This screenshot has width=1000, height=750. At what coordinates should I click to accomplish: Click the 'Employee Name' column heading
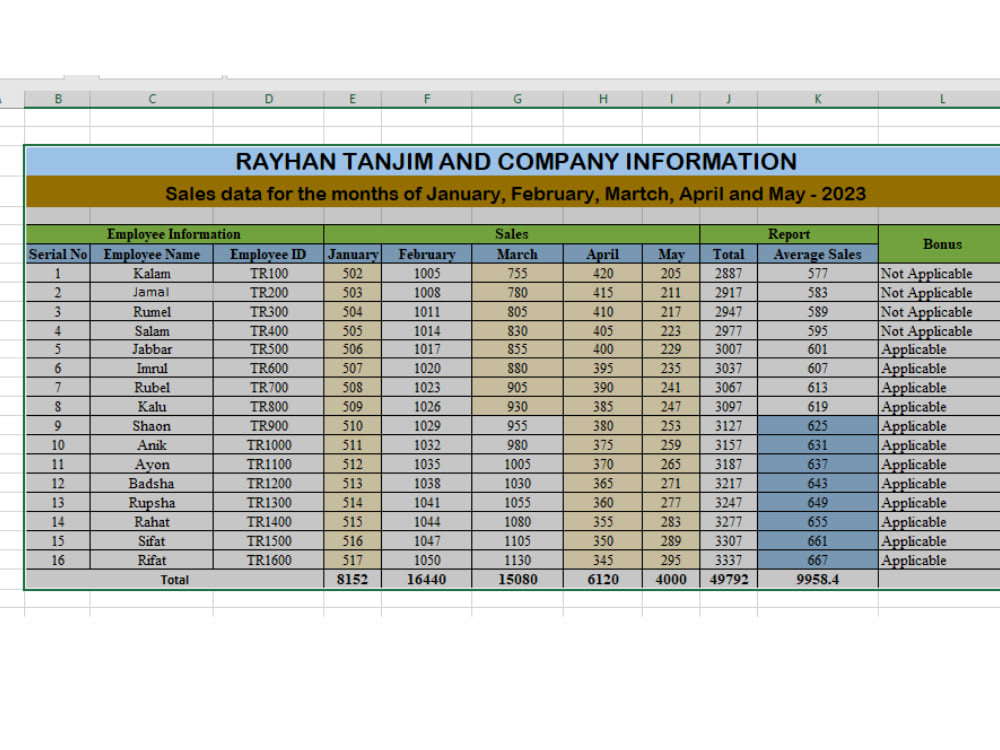click(152, 254)
